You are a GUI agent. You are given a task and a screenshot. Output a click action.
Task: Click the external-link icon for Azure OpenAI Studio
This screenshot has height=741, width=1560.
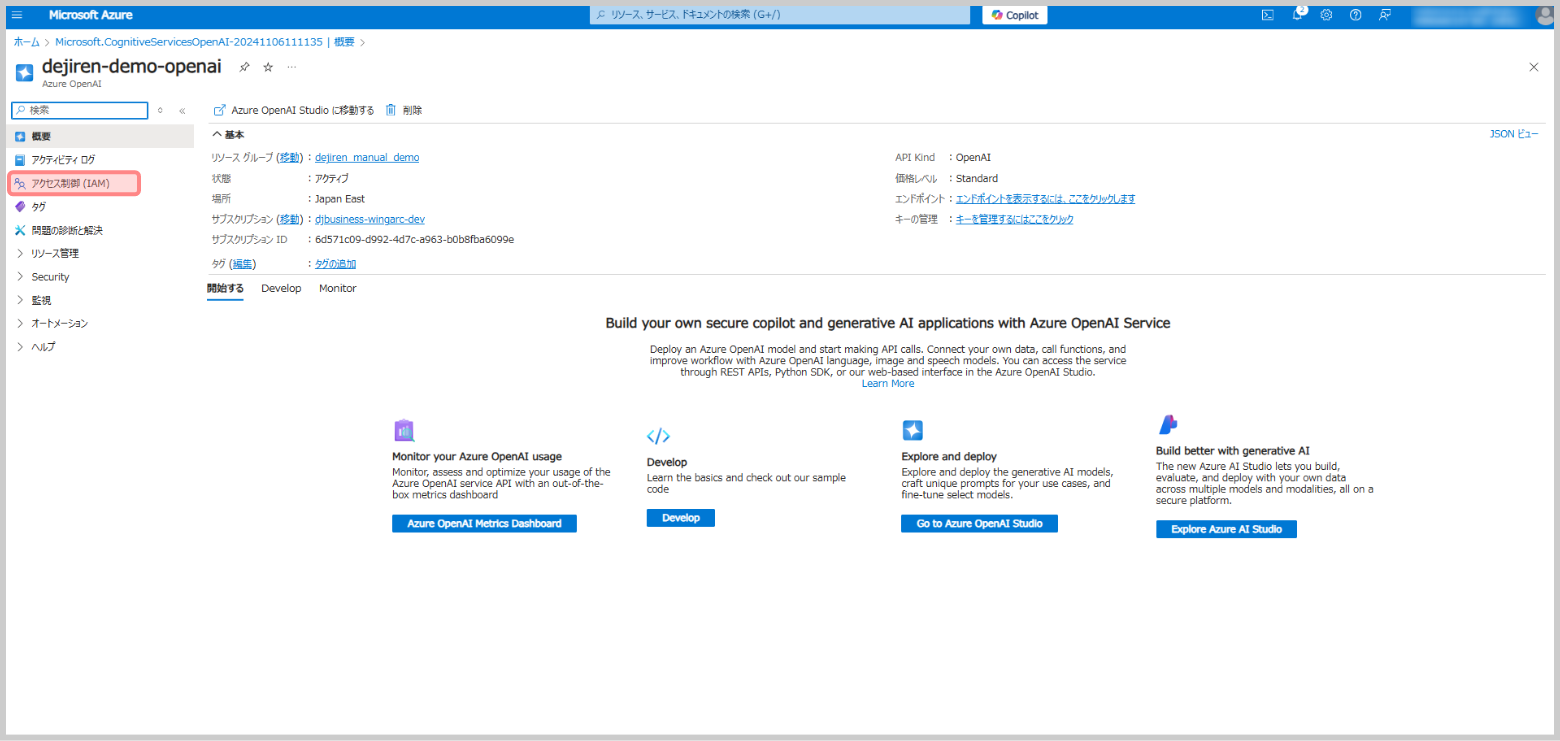[x=219, y=110]
